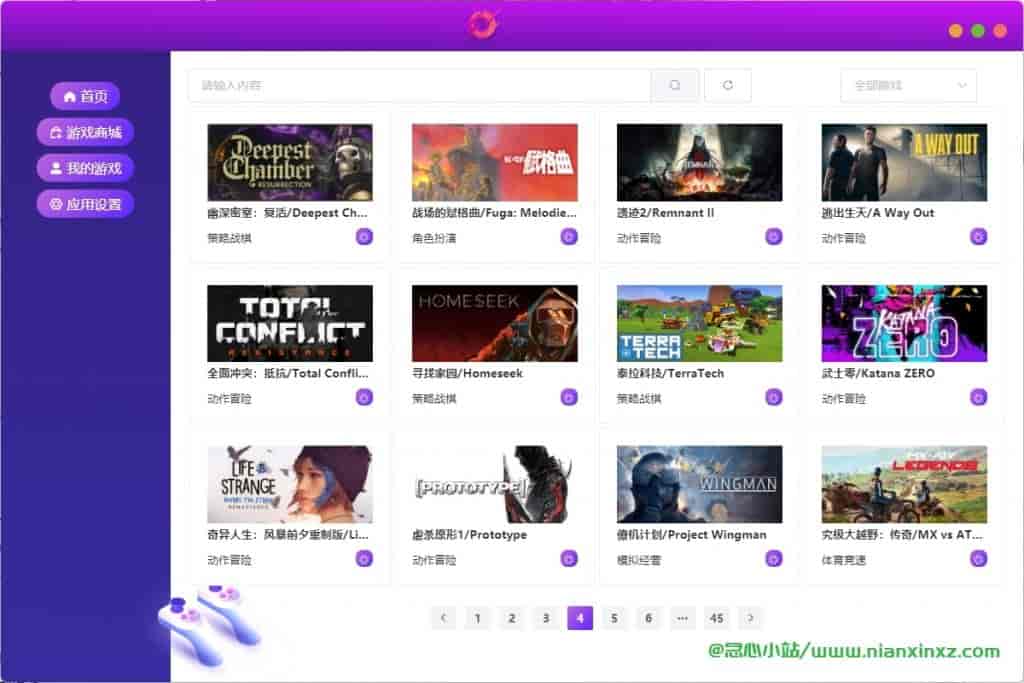
Task: Click the round purple icon on Life is Strange card
Action: [x=364, y=558]
